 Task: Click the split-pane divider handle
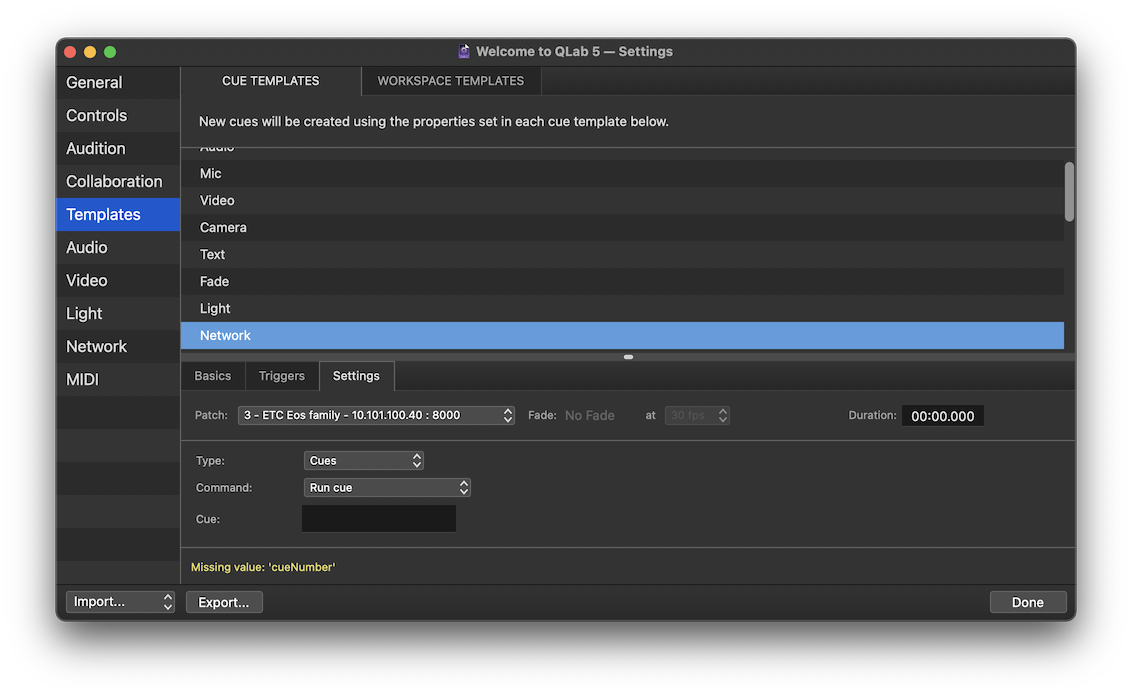tap(628, 356)
